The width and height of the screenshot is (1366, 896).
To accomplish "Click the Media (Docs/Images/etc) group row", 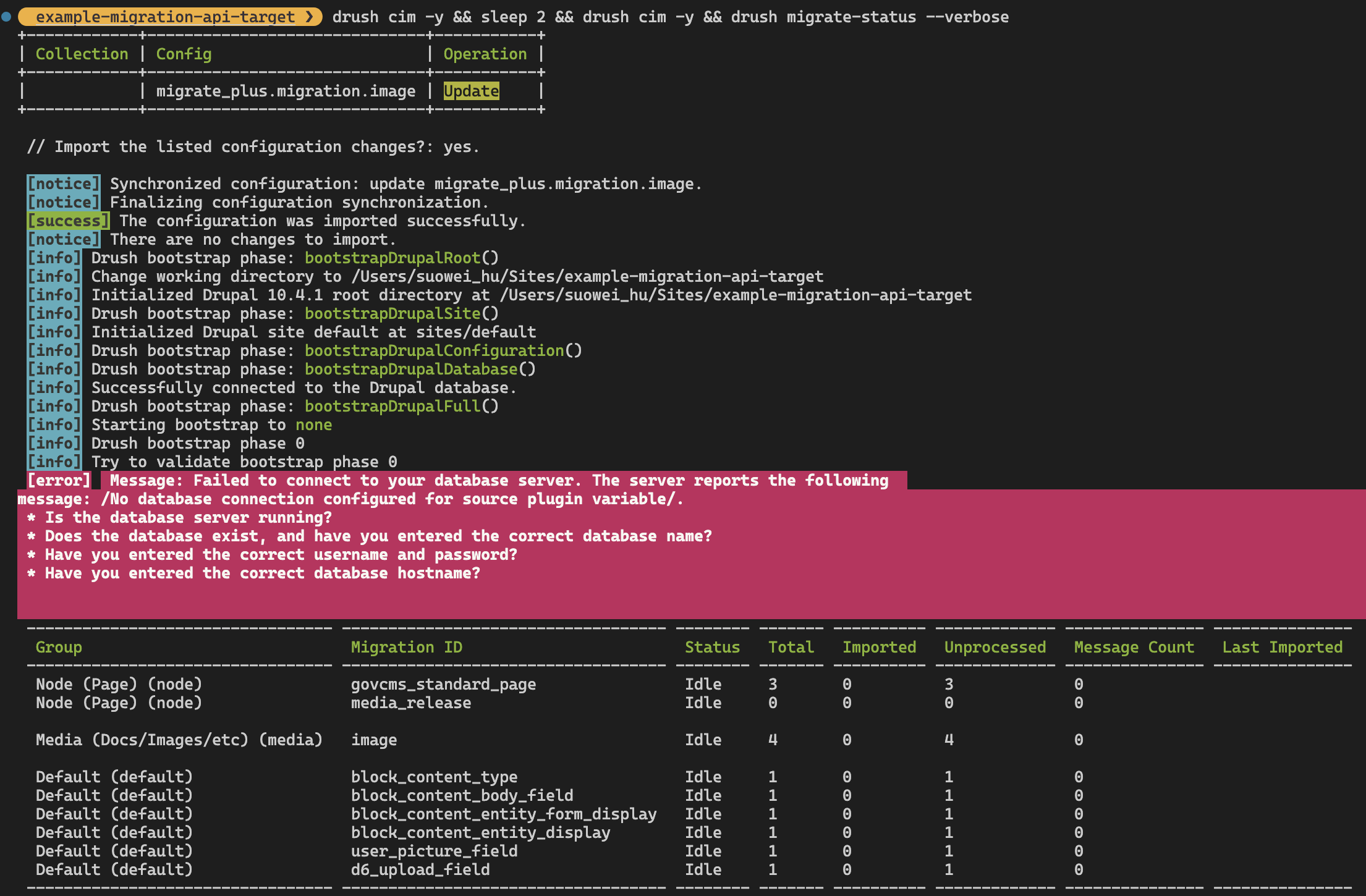I will point(179,740).
